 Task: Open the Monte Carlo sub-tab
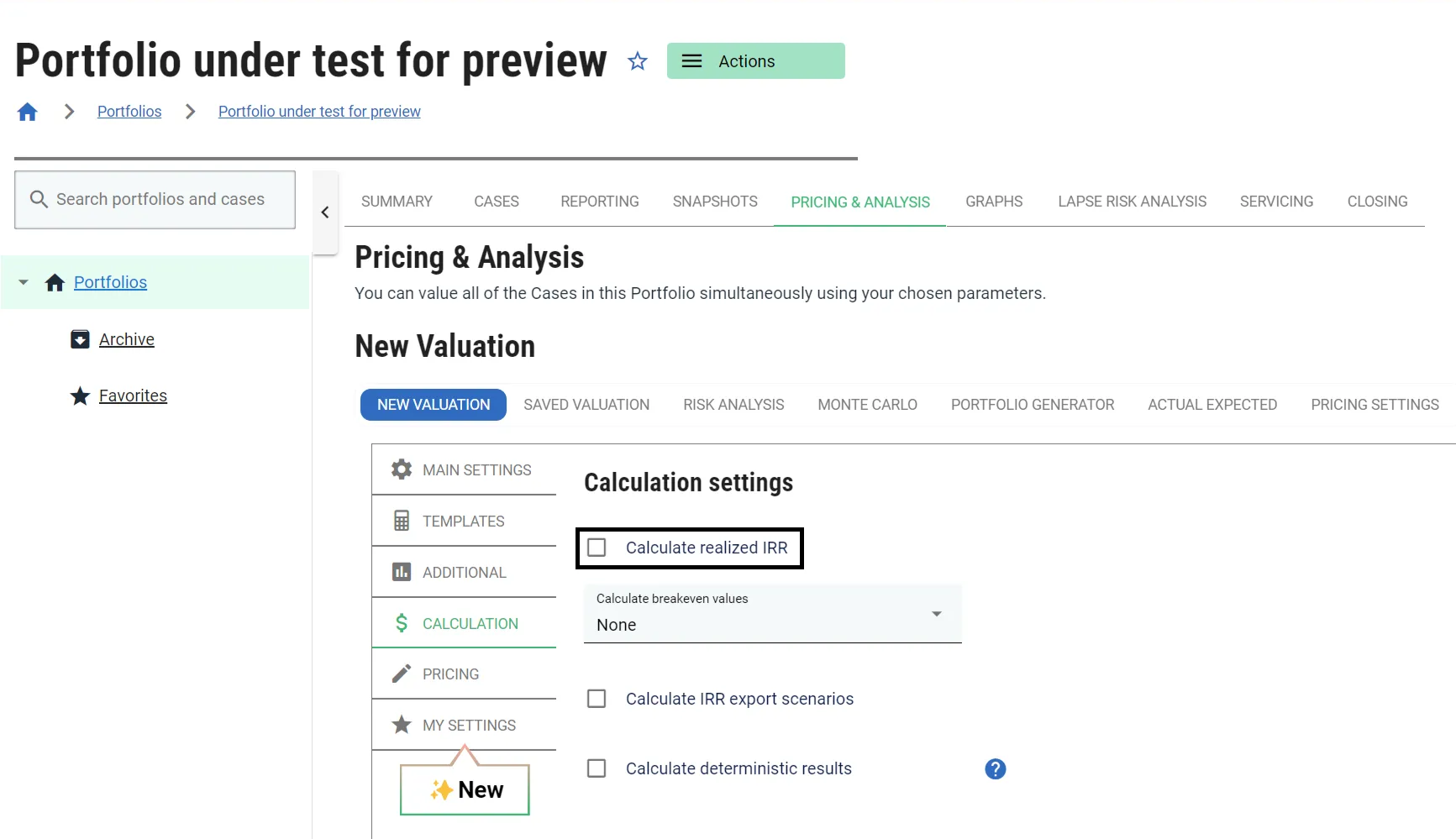click(x=867, y=405)
